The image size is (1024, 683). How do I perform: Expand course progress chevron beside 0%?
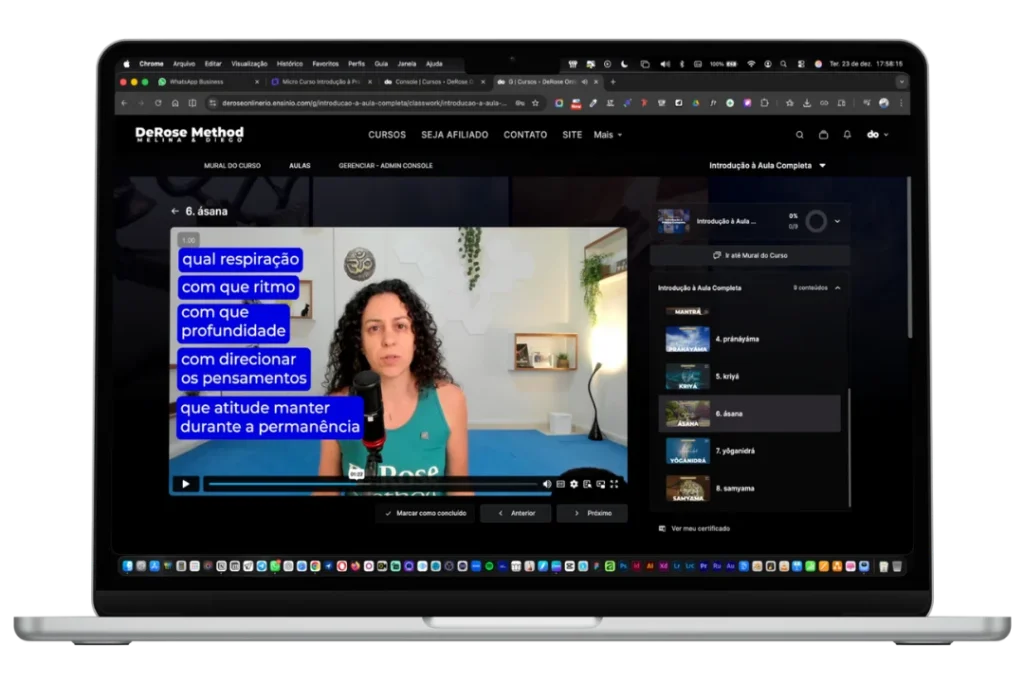[x=837, y=221]
